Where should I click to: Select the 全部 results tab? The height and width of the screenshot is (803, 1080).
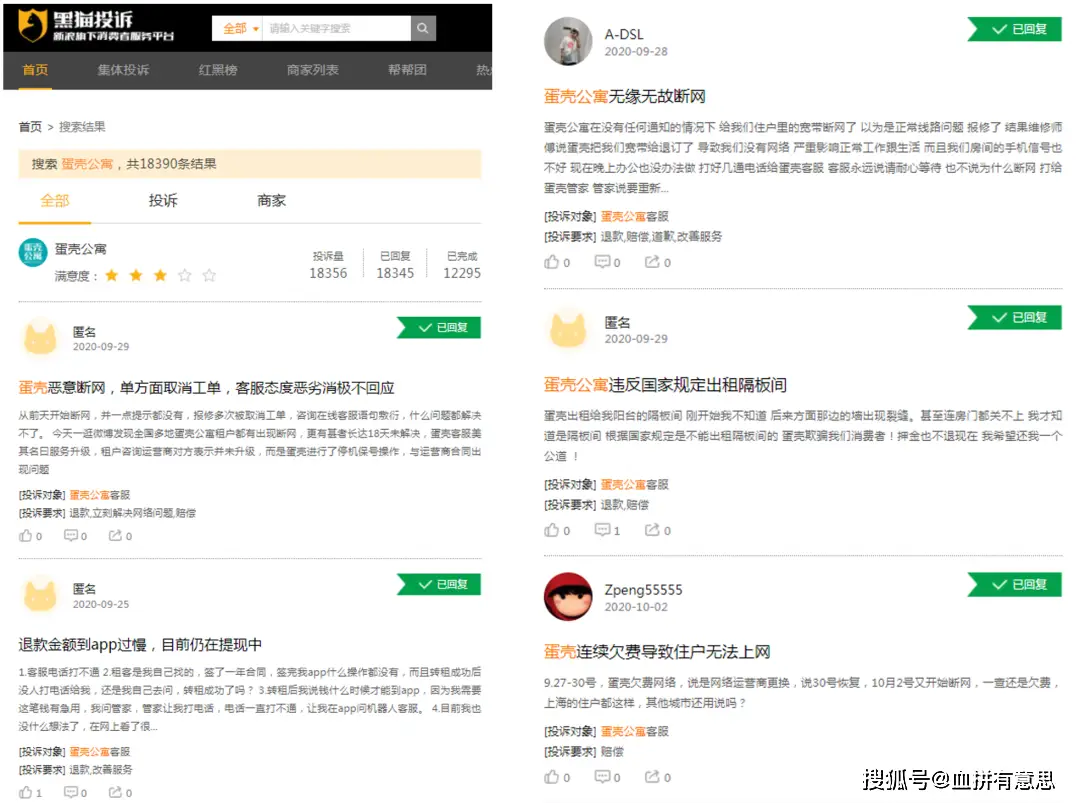pos(55,200)
